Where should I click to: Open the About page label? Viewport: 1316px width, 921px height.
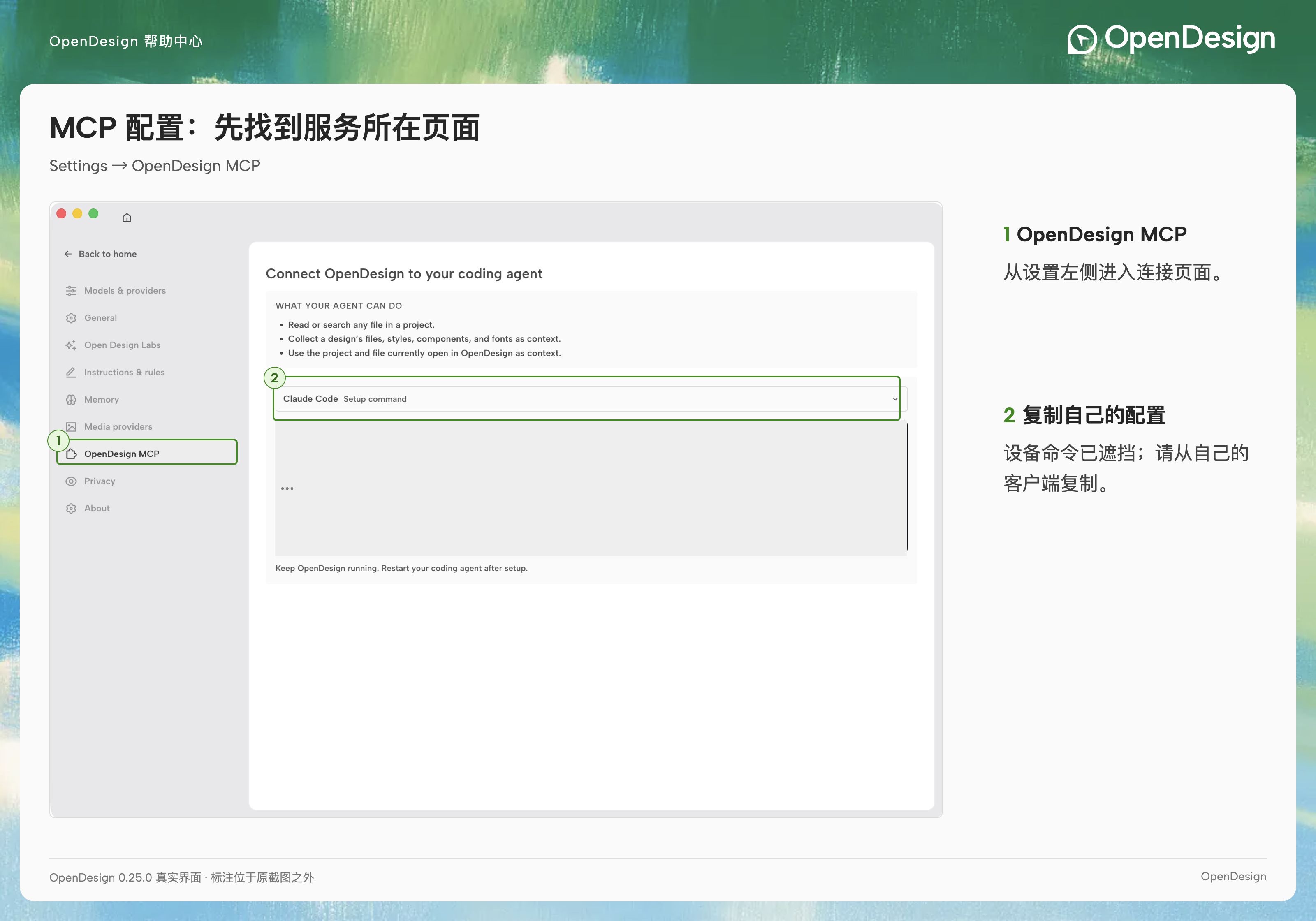coord(97,508)
